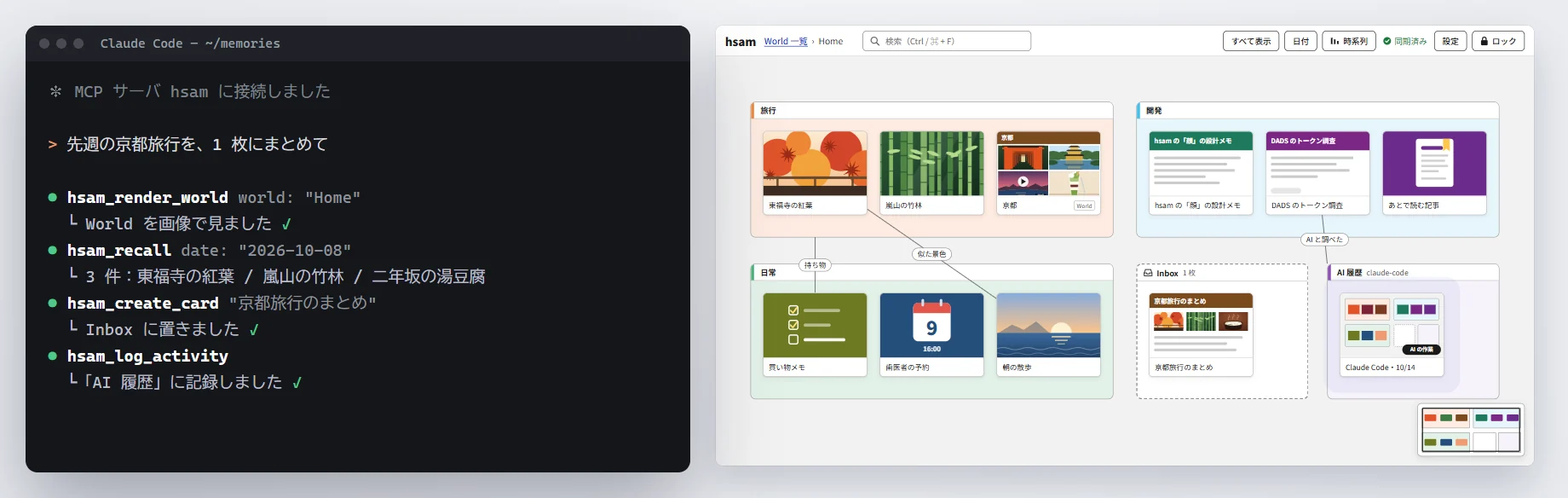The image size is (1568, 498).
Task: Open hsamの「顔」の設計メモ card
Action: pyautogui.click(x=1201, y=172)
